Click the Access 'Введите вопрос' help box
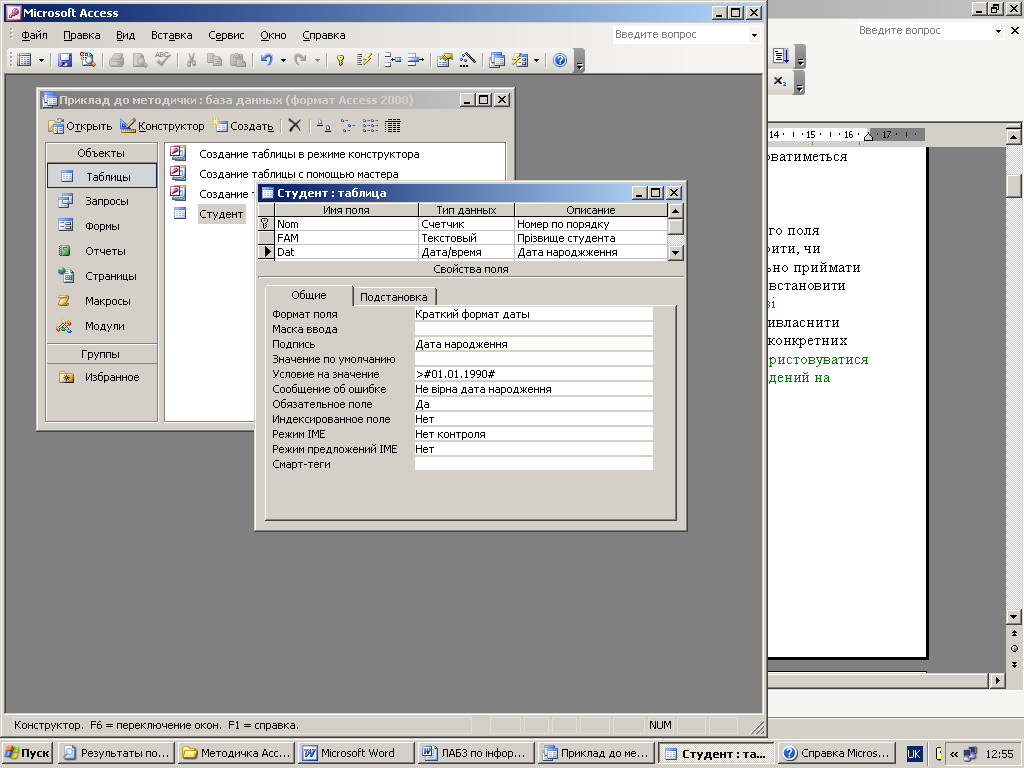The height and width of the screenshot is (768, 1024). 679,35
